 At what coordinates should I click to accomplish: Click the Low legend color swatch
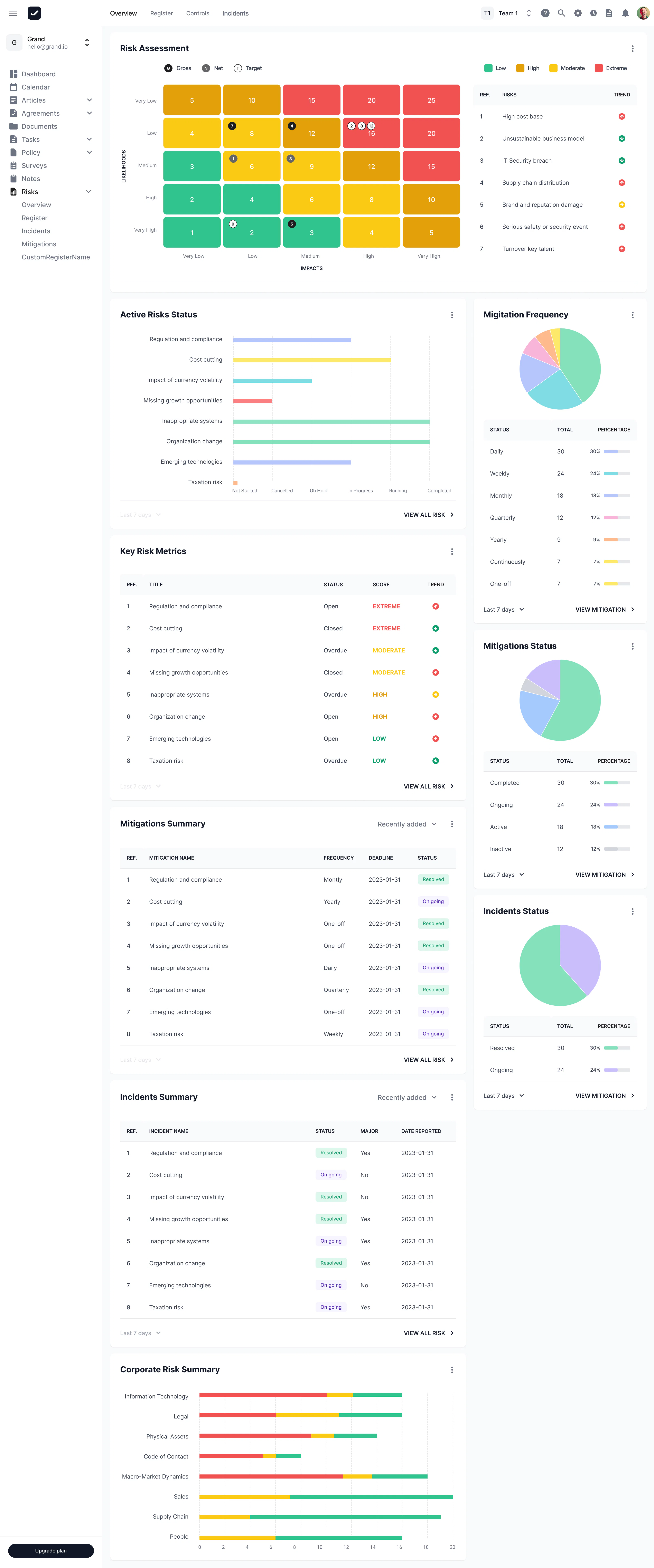tap(488, 68)
